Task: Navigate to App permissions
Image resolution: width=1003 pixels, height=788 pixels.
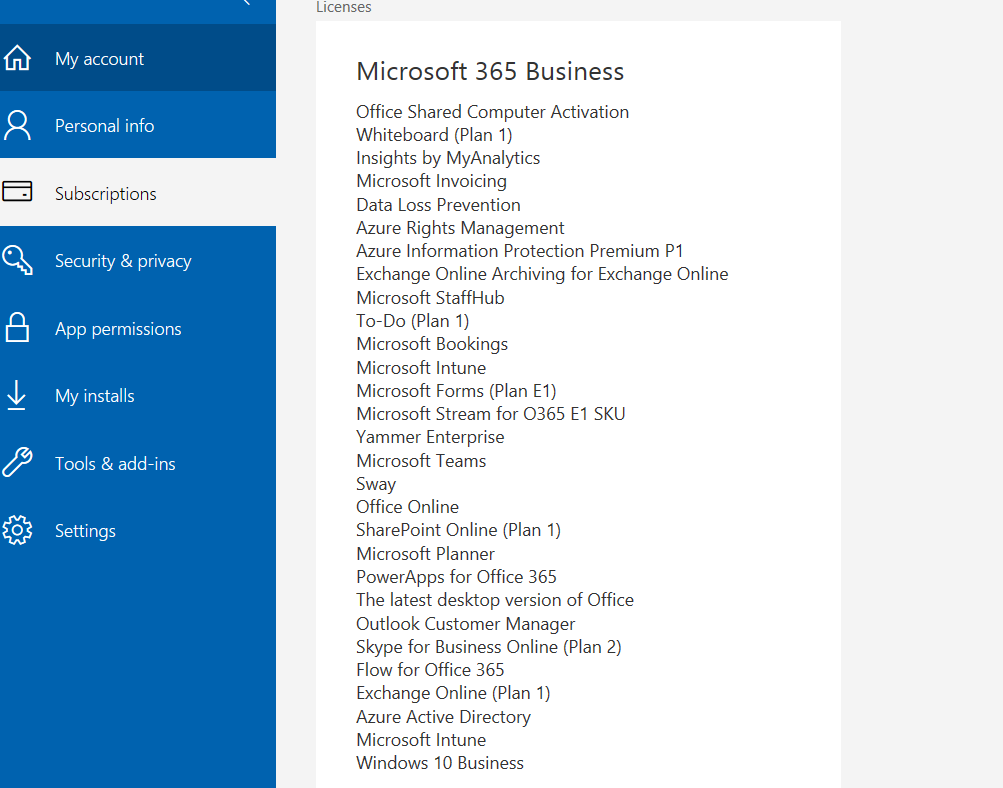Action: (138, 328)
